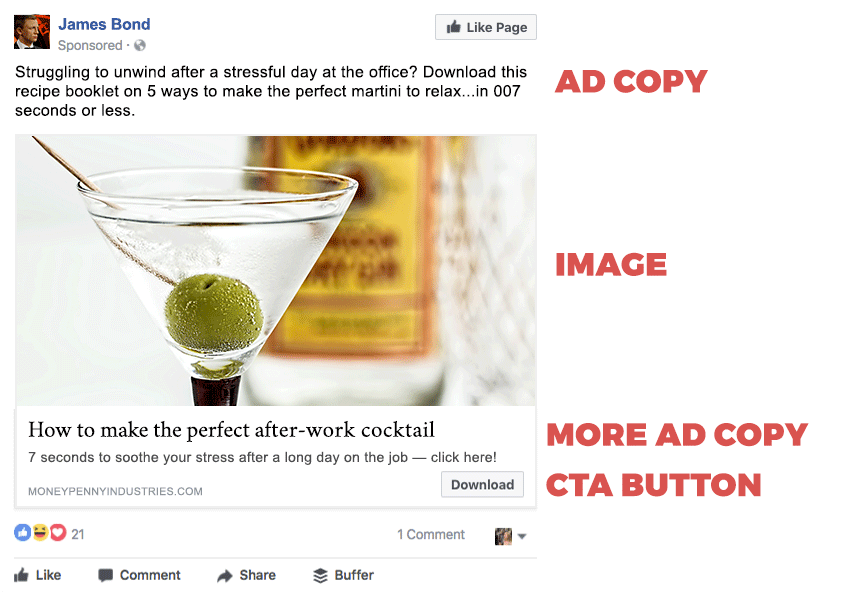Image resolution: width=864 pixels, height=592 pixels.
Task: Like the post with thumbs-up button
Action: [37, 575]
